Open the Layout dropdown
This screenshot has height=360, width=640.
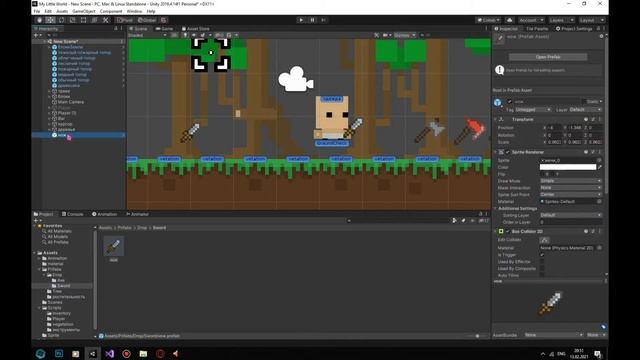tap(592, 20)
